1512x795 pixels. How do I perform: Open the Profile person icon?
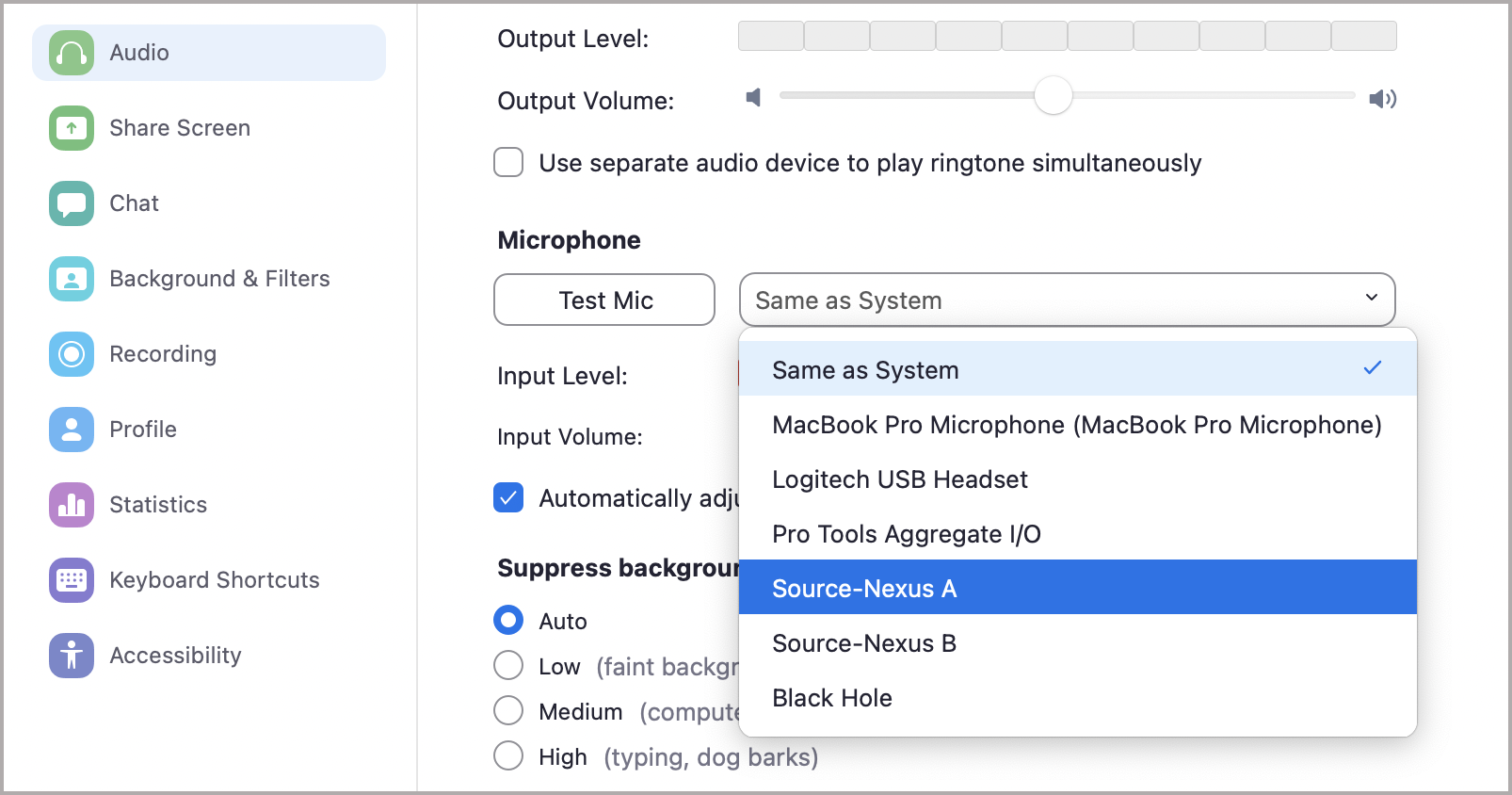click(x=72, y=430)
